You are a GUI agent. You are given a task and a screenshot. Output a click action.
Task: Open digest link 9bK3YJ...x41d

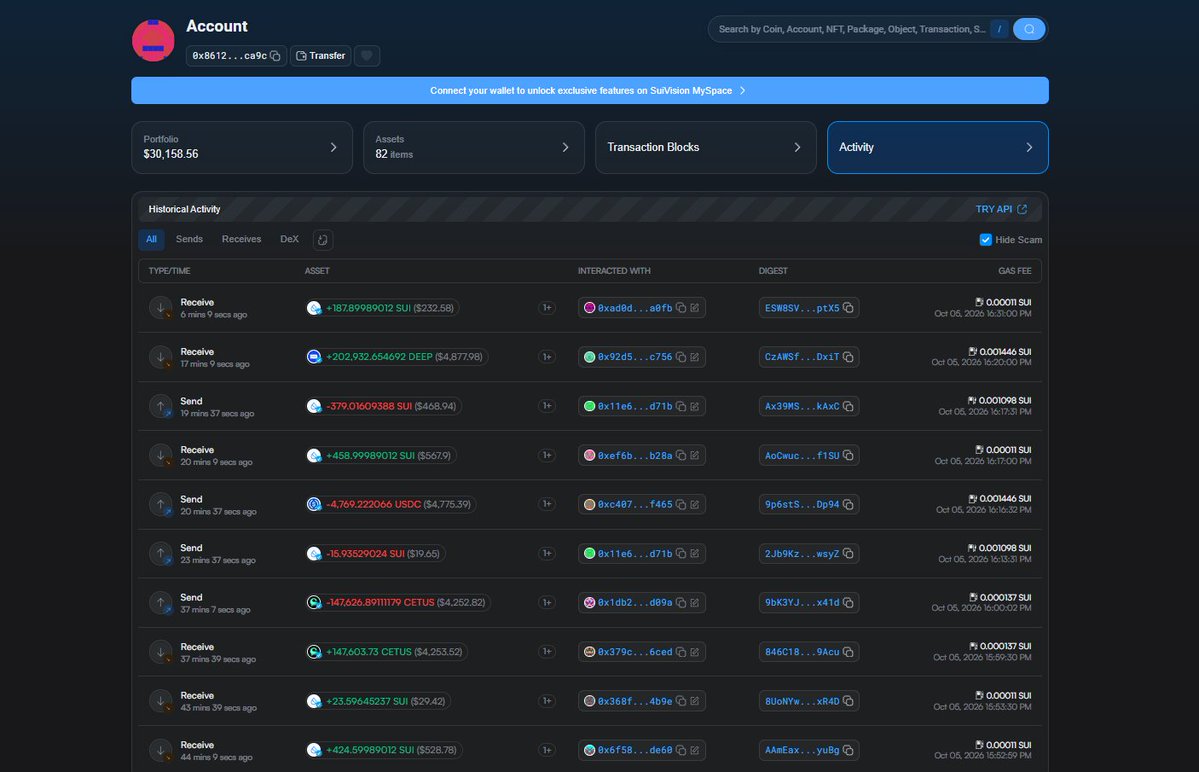click(x=801, y=602)
